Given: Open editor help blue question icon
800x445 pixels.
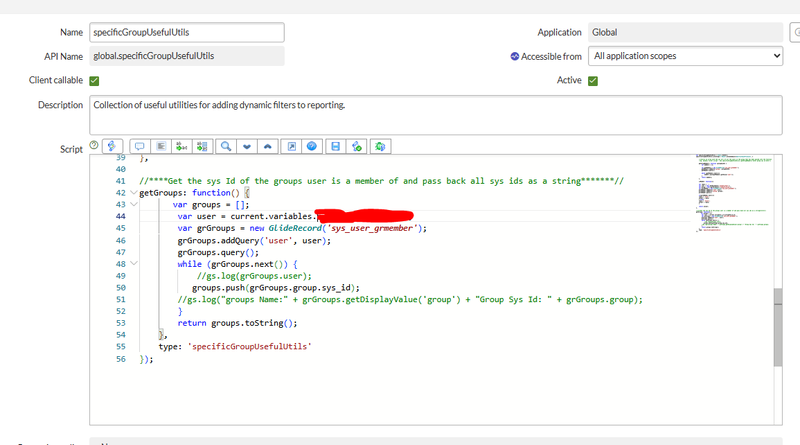Looking at the screenshot, I should [x=312, y=146].
